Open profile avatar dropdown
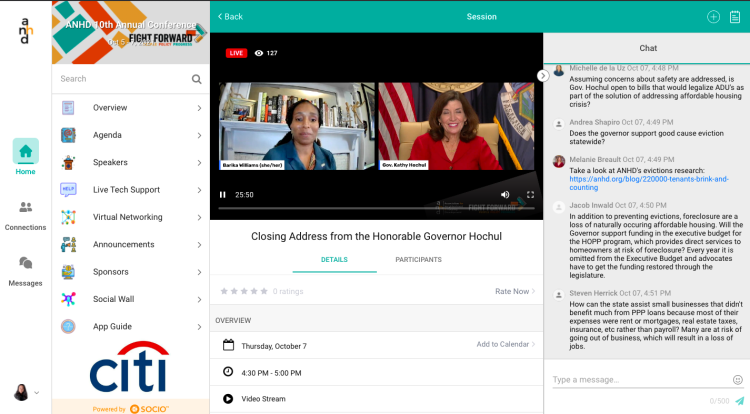The width and height of the screenshot is (750, 414). [x=25, y=393]
